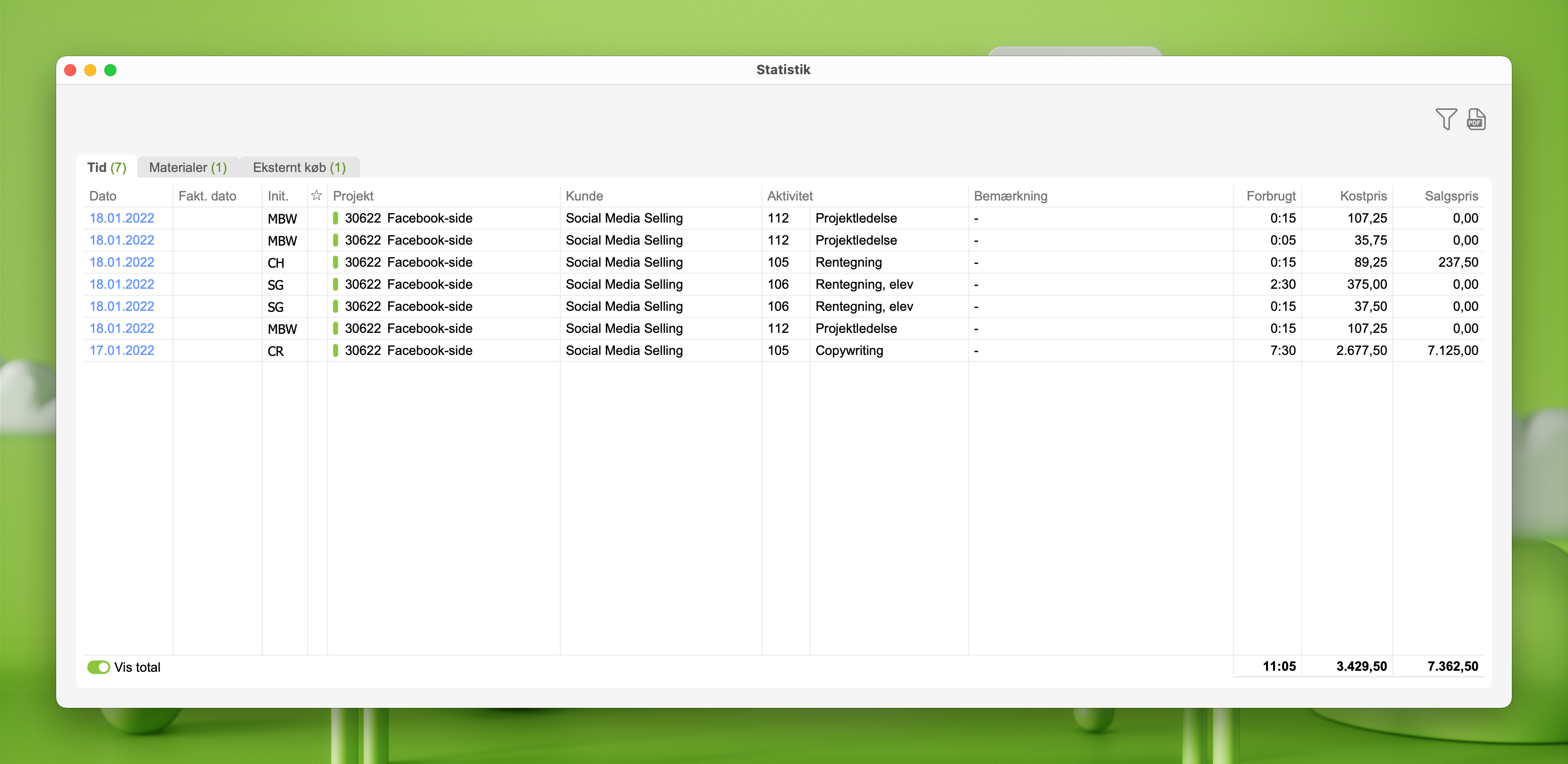Switch to the Materialer tab
Image resolution: width=1568 pixels, height=764 pixels.
point(188,167)
